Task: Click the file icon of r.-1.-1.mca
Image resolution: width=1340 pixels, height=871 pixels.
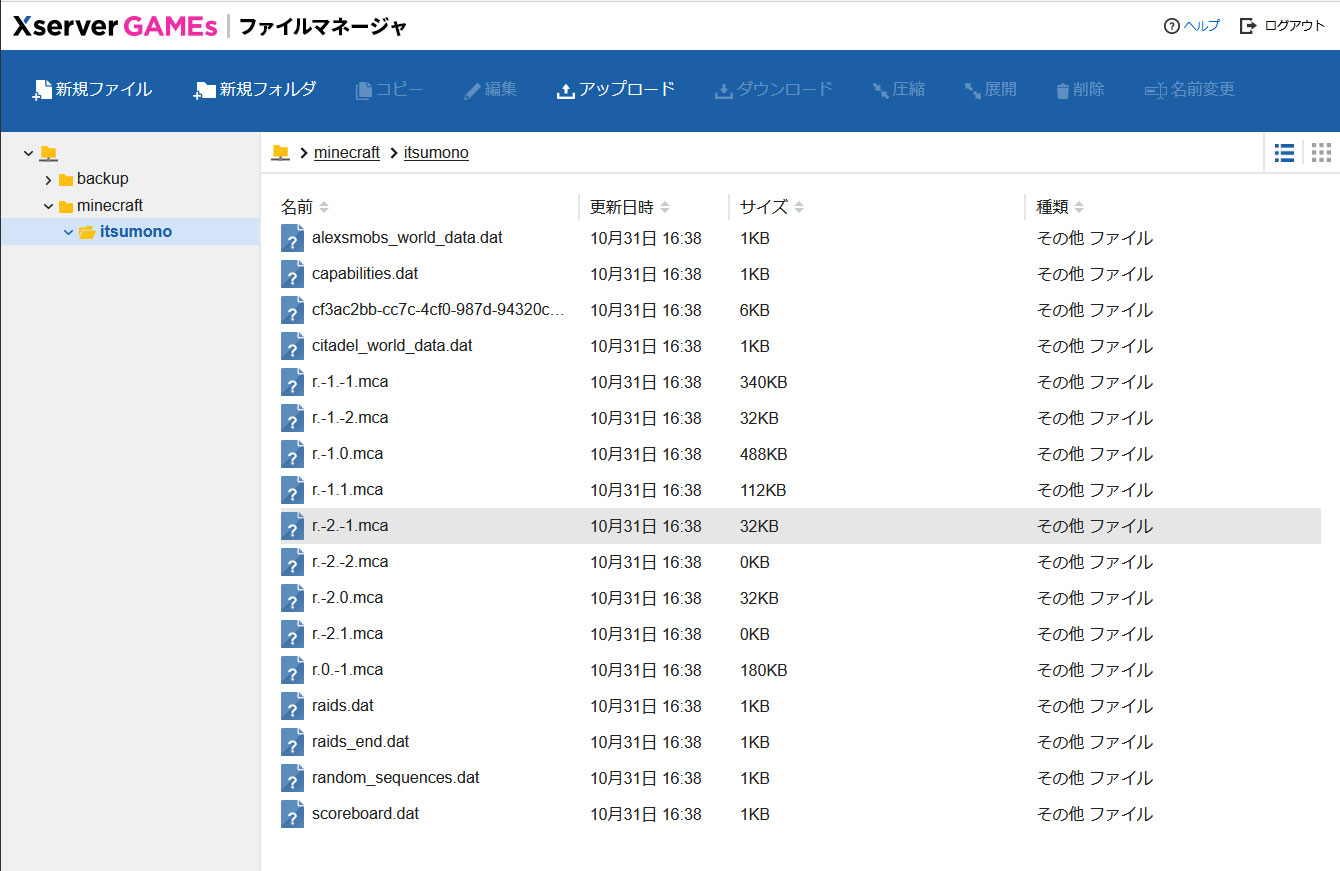Action: tap(292, 382)
